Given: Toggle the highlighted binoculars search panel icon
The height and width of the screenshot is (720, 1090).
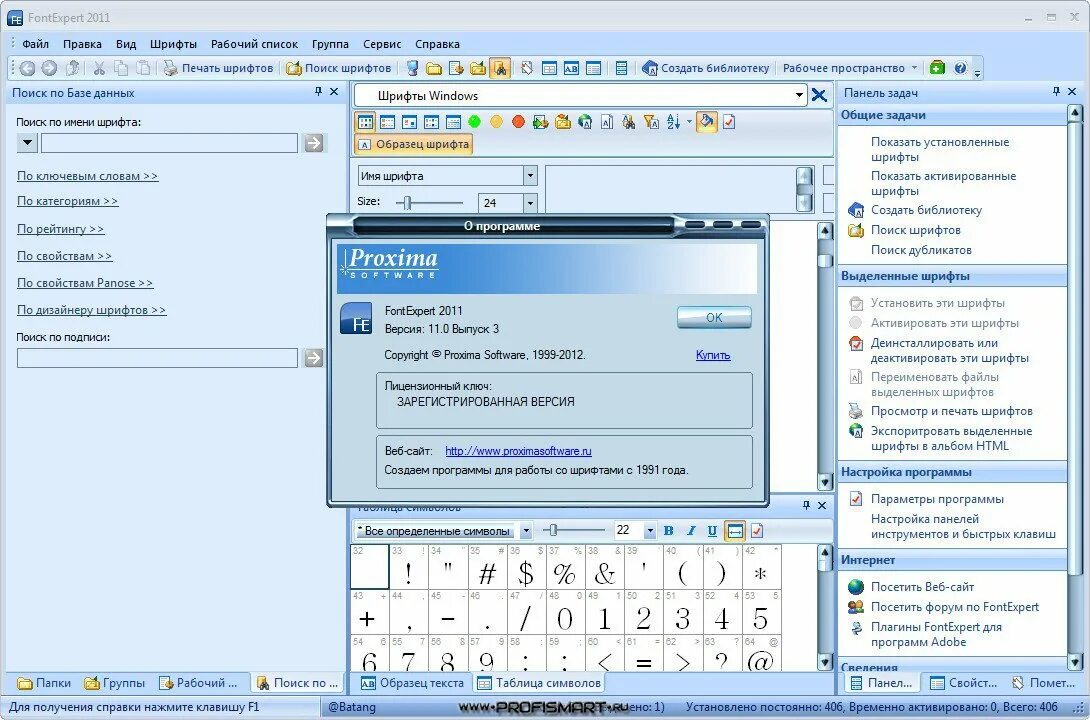Looking at the screenshot, I should 499,68.
